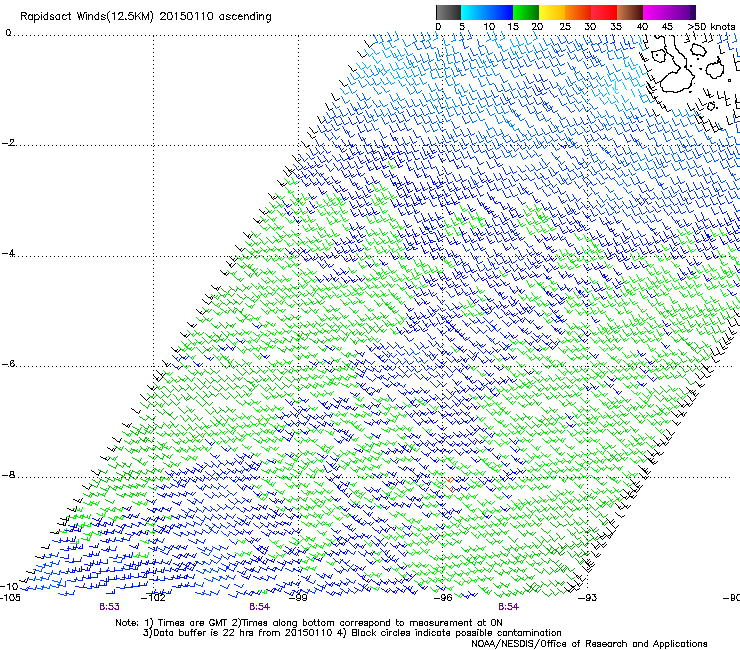
Task: Select the '-4' latitude axis label
Action: 9,253
